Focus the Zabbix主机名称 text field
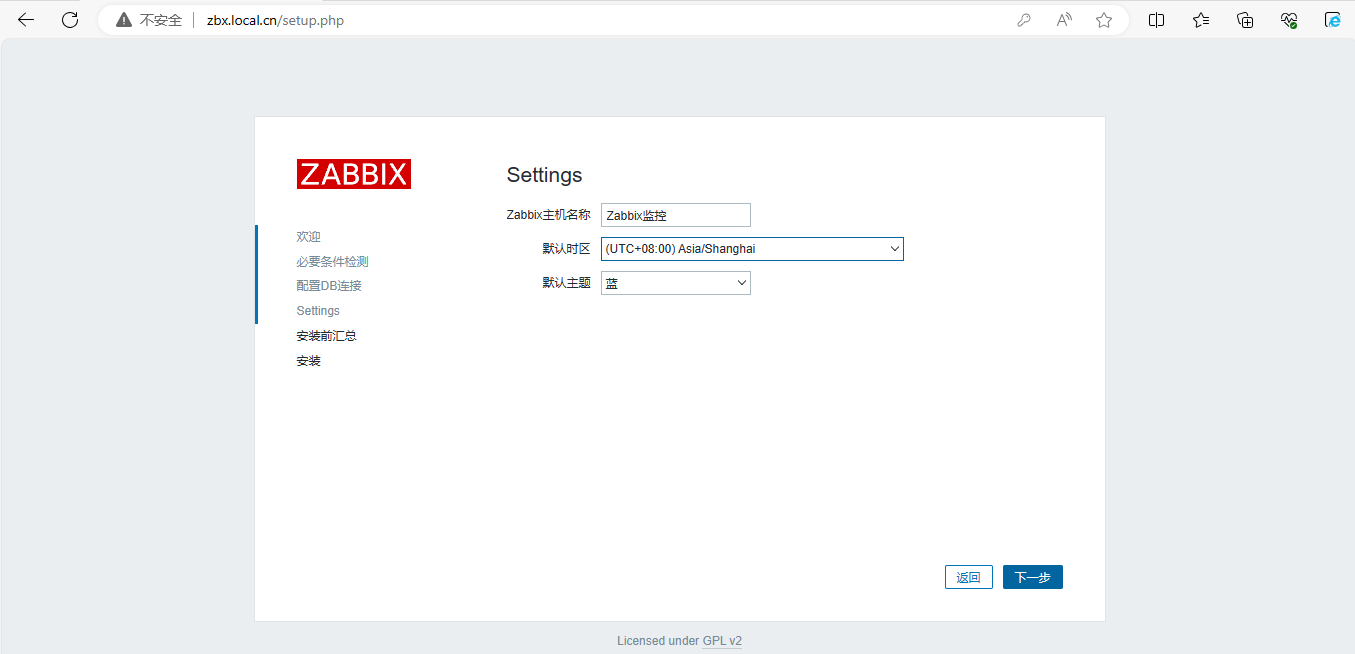1355x654 pixels. point(675,215)
